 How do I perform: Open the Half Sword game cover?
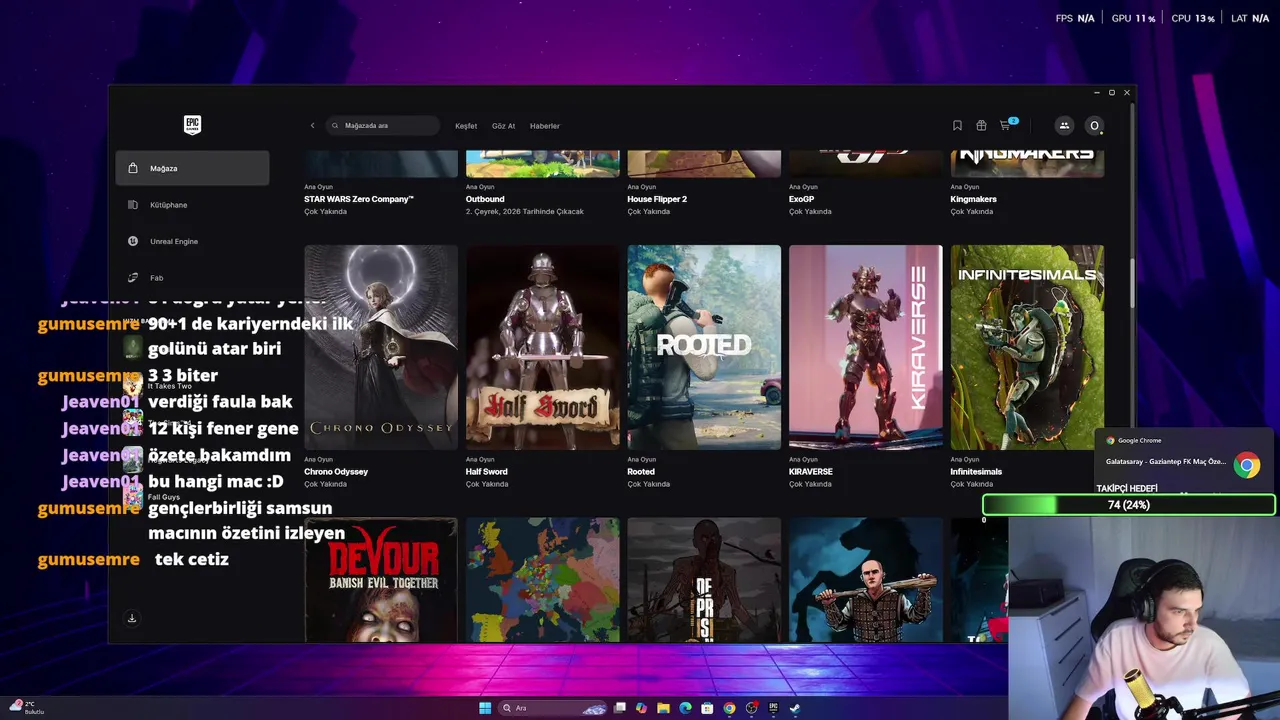pos(543,347)
